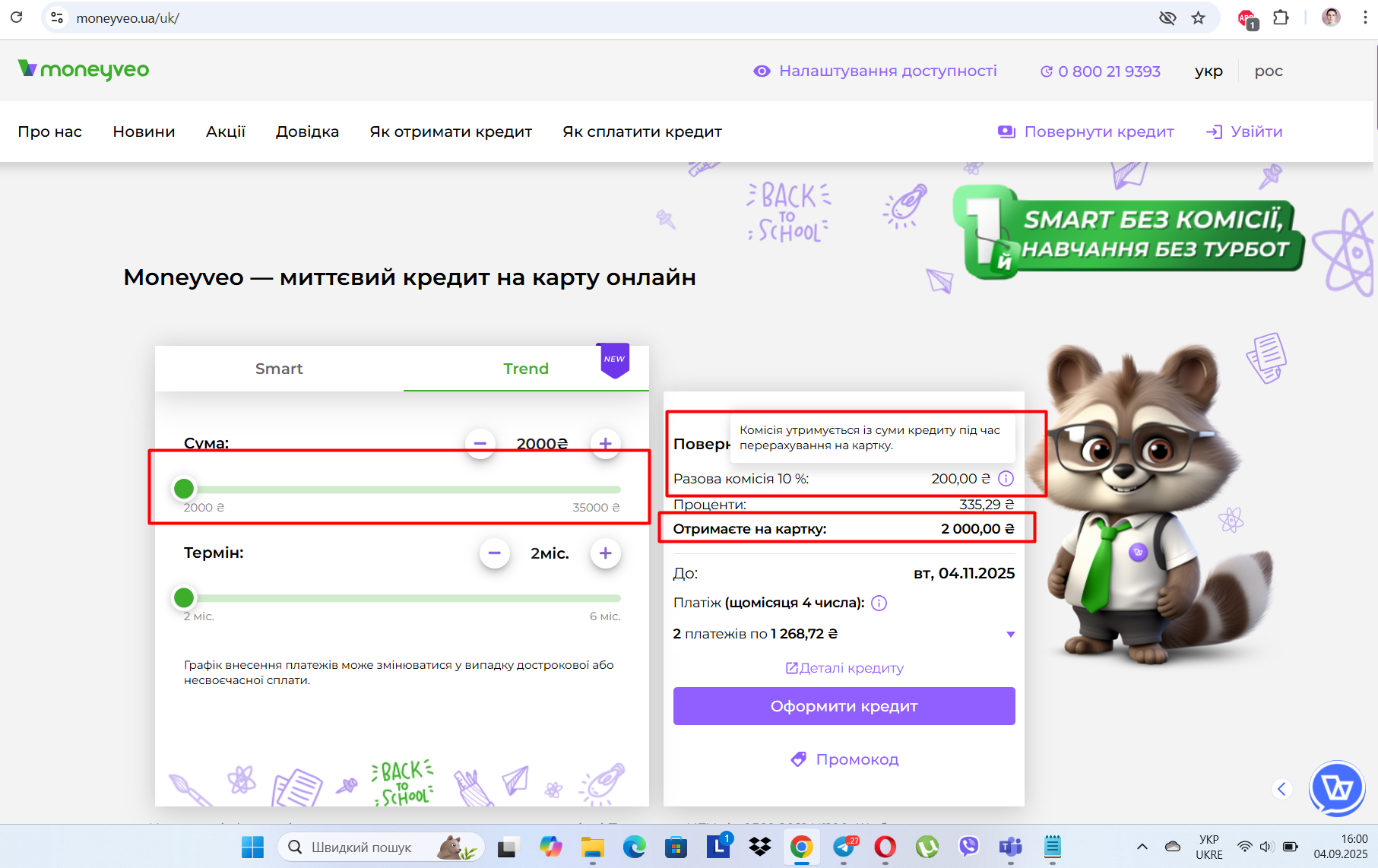Click the Увійти login arrow icon
This screenshot has height=868, width=1378.
coord(1215,131)
